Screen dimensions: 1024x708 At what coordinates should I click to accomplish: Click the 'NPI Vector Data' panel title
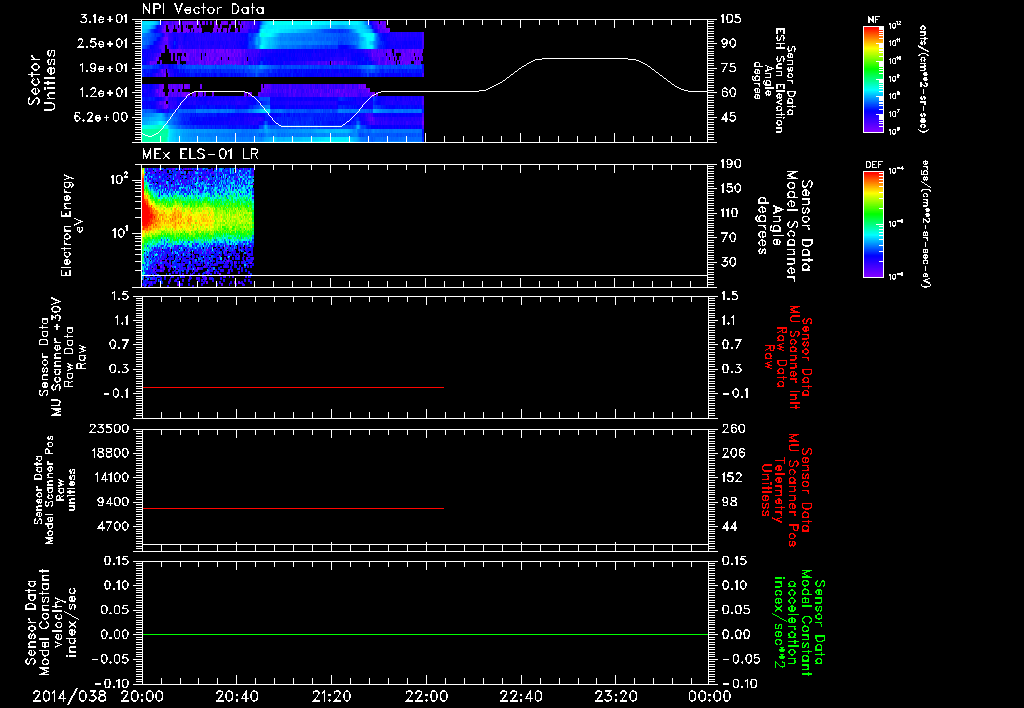(x=203, y=9)
